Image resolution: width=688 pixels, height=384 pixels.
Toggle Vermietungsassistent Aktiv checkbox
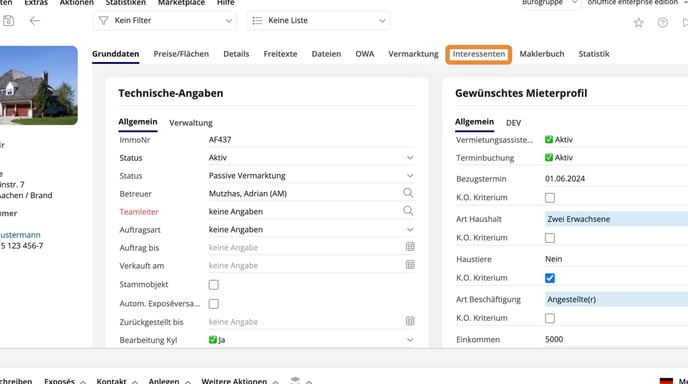click(x=549, y=140)
